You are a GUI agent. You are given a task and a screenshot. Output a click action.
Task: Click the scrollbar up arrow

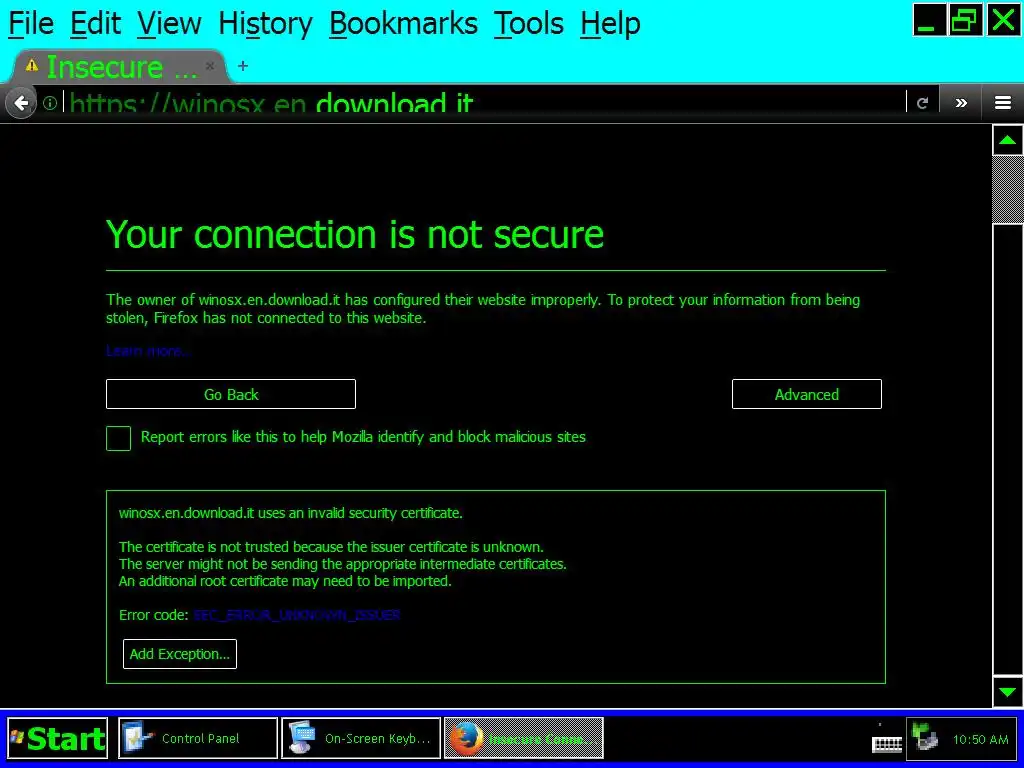tap(1007, 140)
